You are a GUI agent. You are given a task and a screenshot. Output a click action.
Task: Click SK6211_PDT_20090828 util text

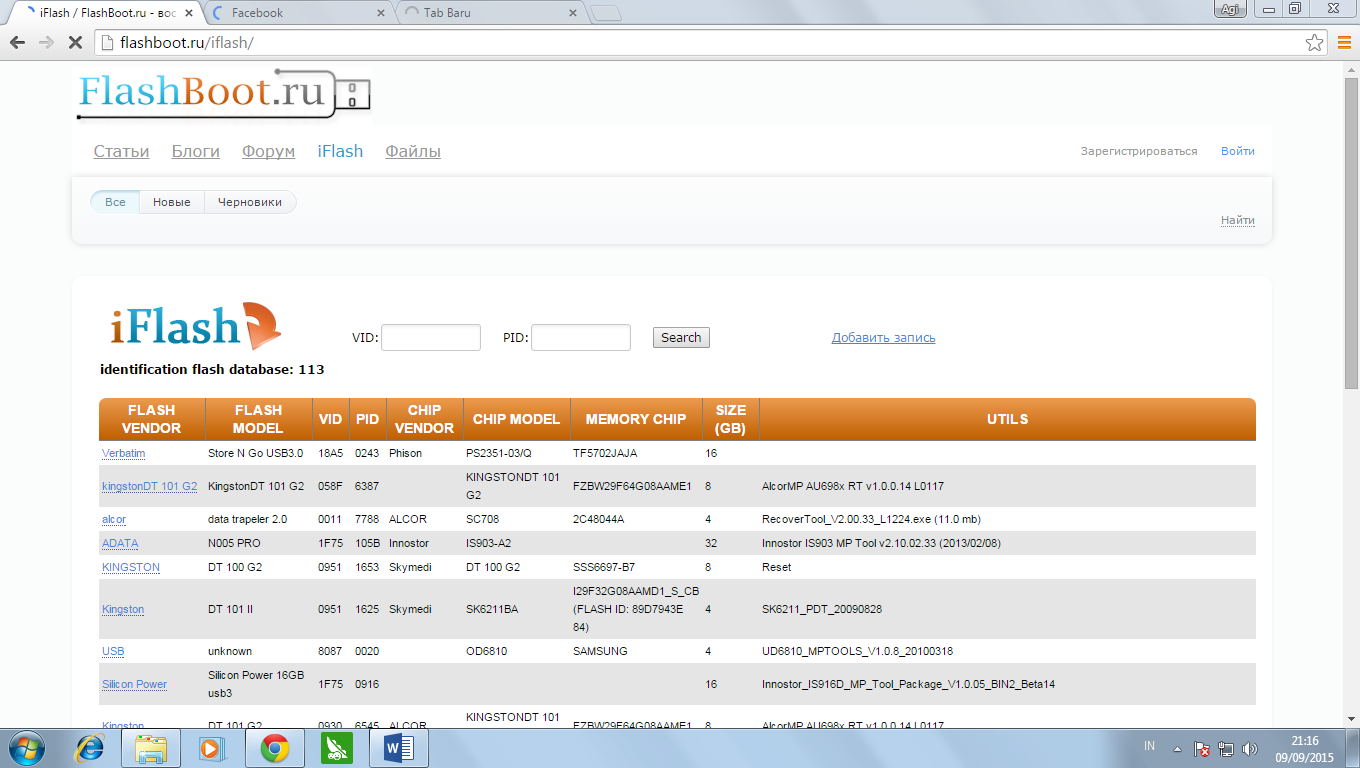coord(822,609)
